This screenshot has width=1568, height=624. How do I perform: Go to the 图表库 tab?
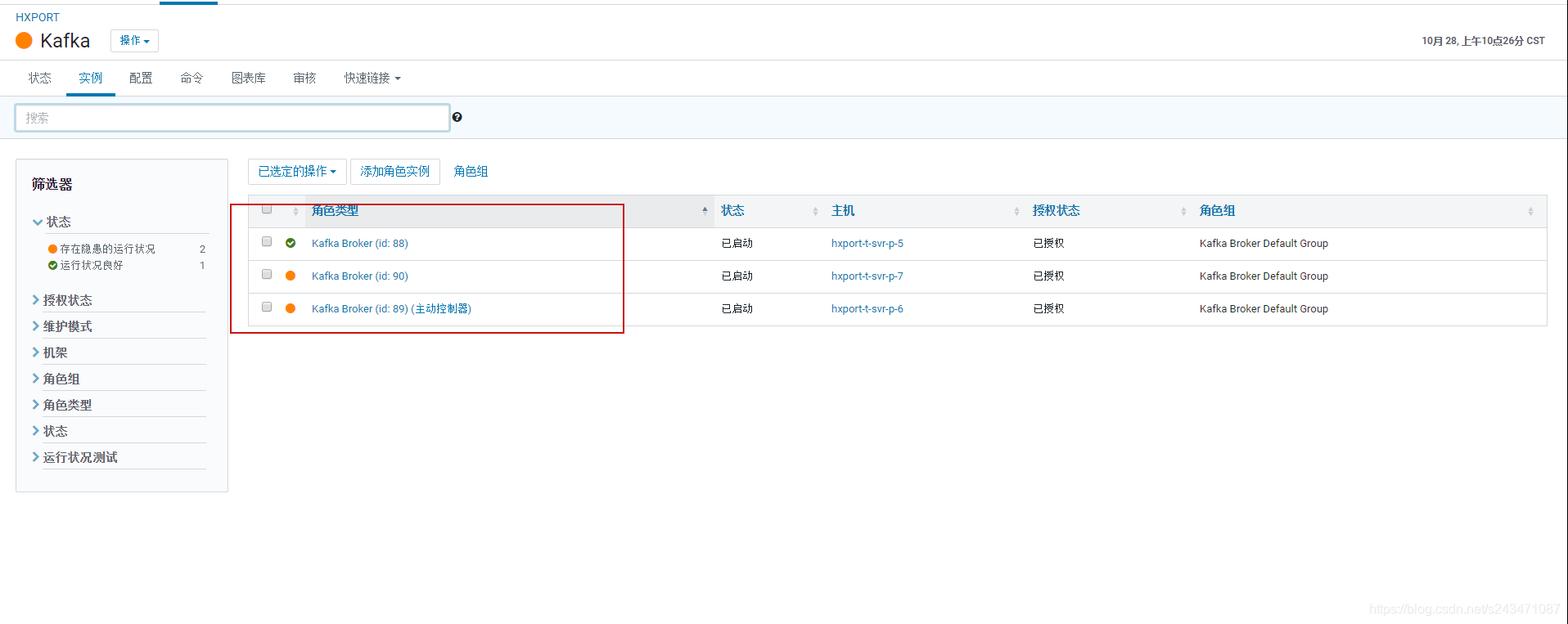(248, 78)
